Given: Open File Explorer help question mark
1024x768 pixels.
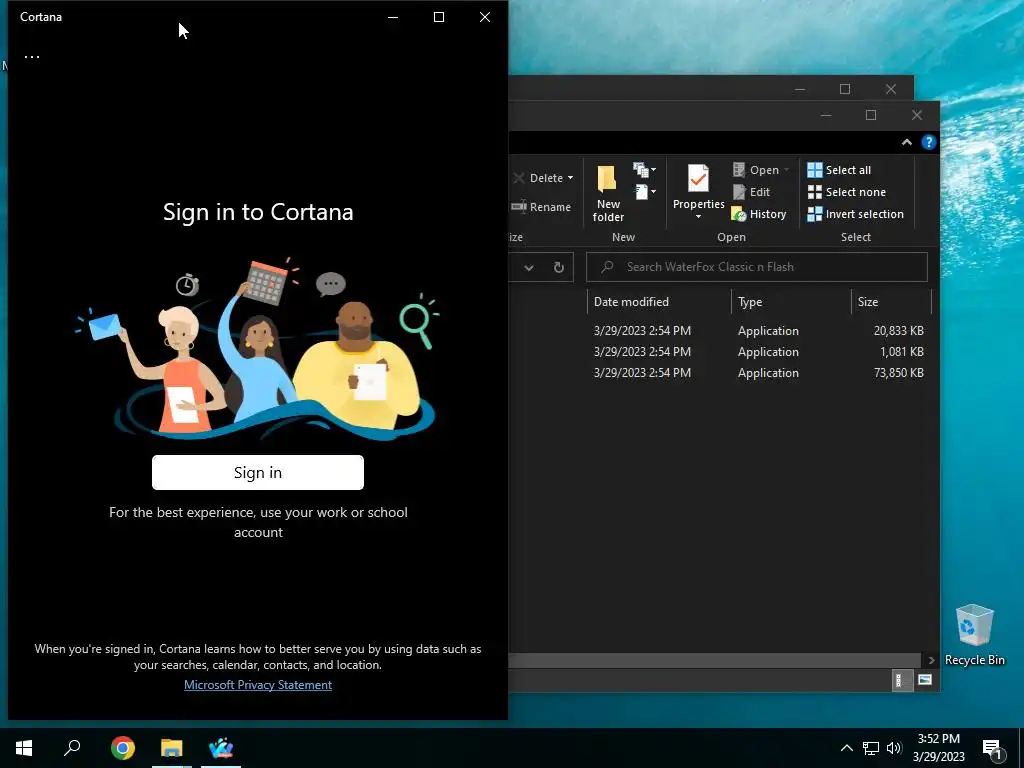Looking at the screenshot, I should point(928,142).
